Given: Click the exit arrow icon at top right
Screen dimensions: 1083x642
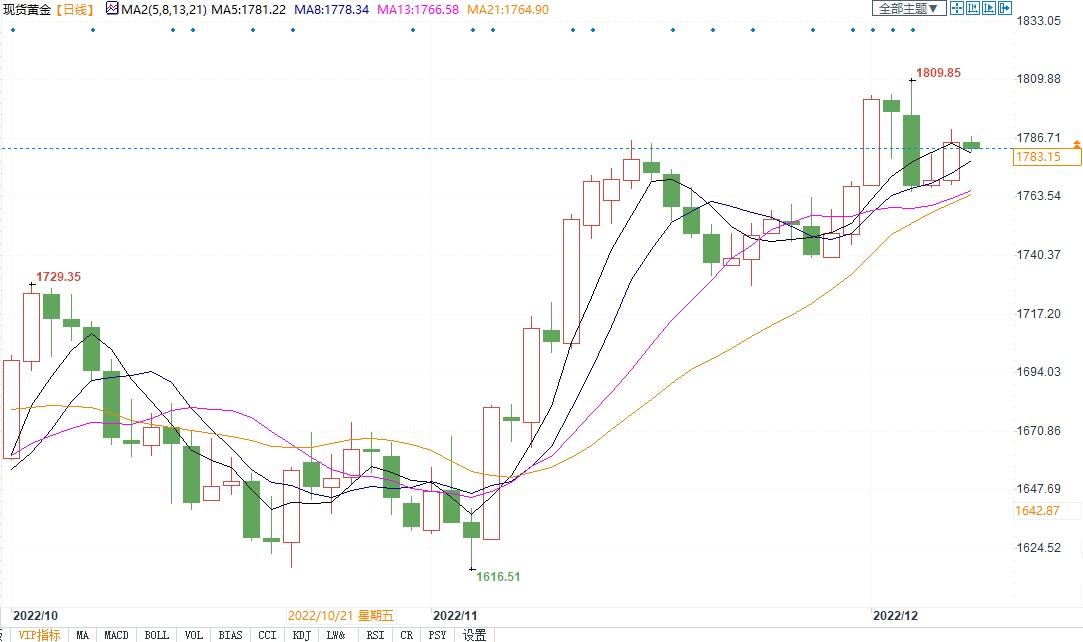Looking at the screenshot, I should (1005, 9).
